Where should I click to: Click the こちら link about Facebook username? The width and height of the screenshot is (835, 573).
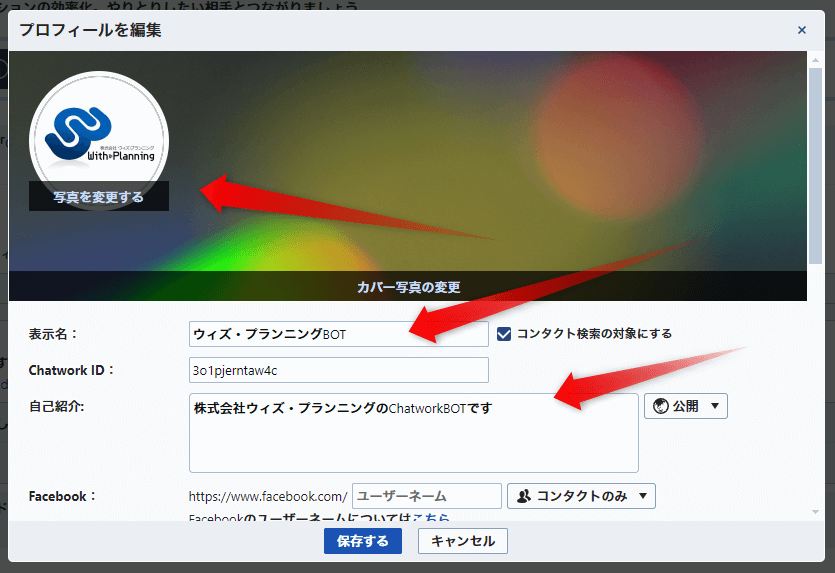[431, 517]
